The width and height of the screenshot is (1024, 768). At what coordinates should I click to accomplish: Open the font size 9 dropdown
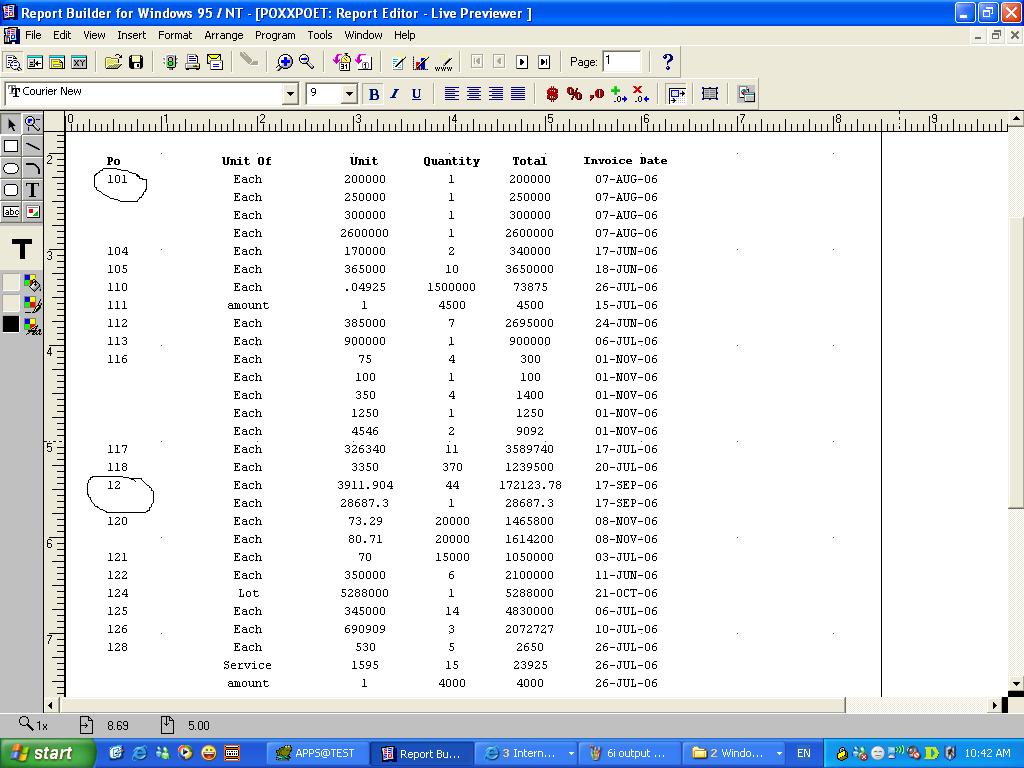(x=349, y=94)
